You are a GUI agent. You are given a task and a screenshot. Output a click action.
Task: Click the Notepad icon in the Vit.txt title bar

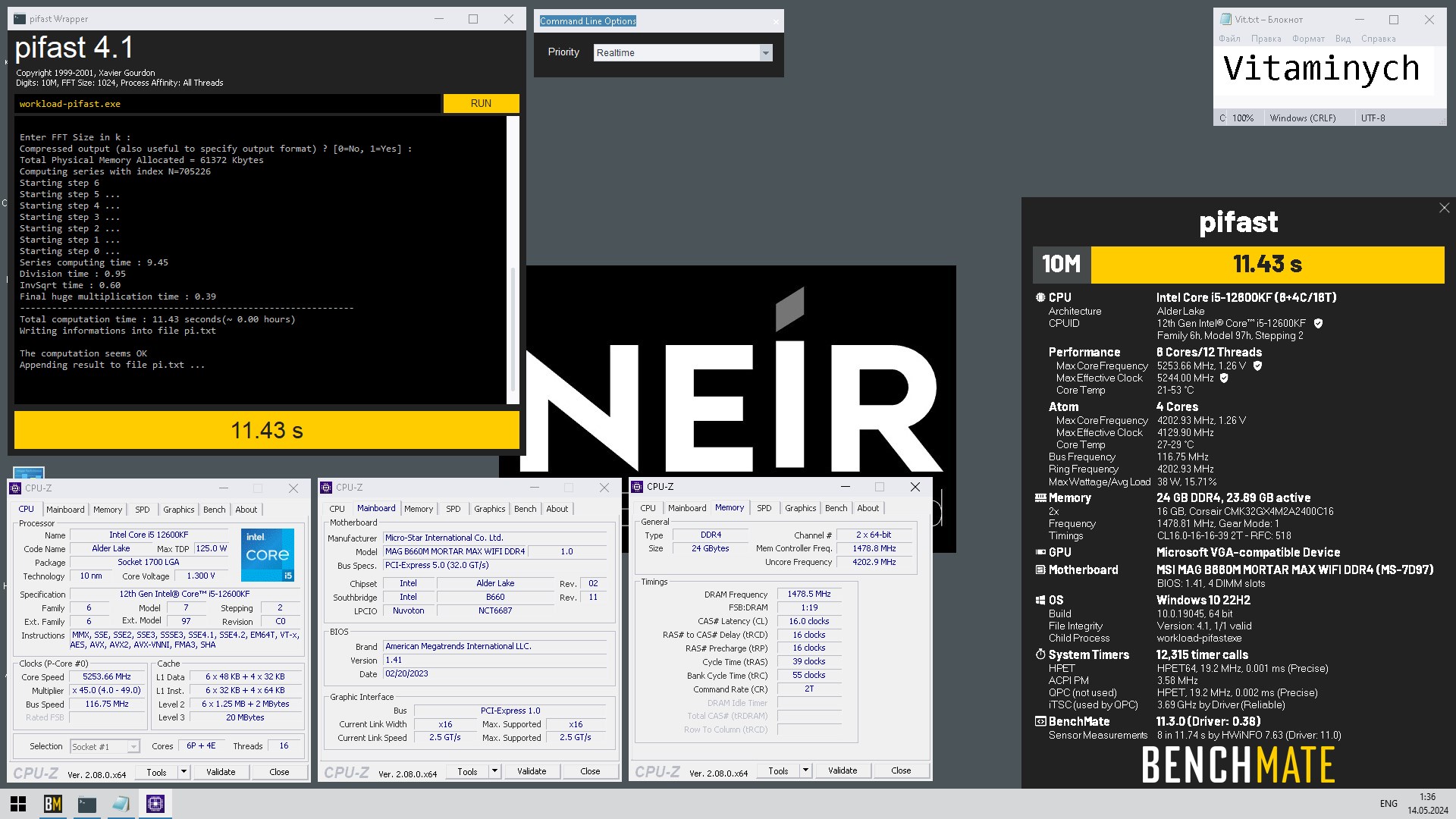click(x=1225, y=20)
